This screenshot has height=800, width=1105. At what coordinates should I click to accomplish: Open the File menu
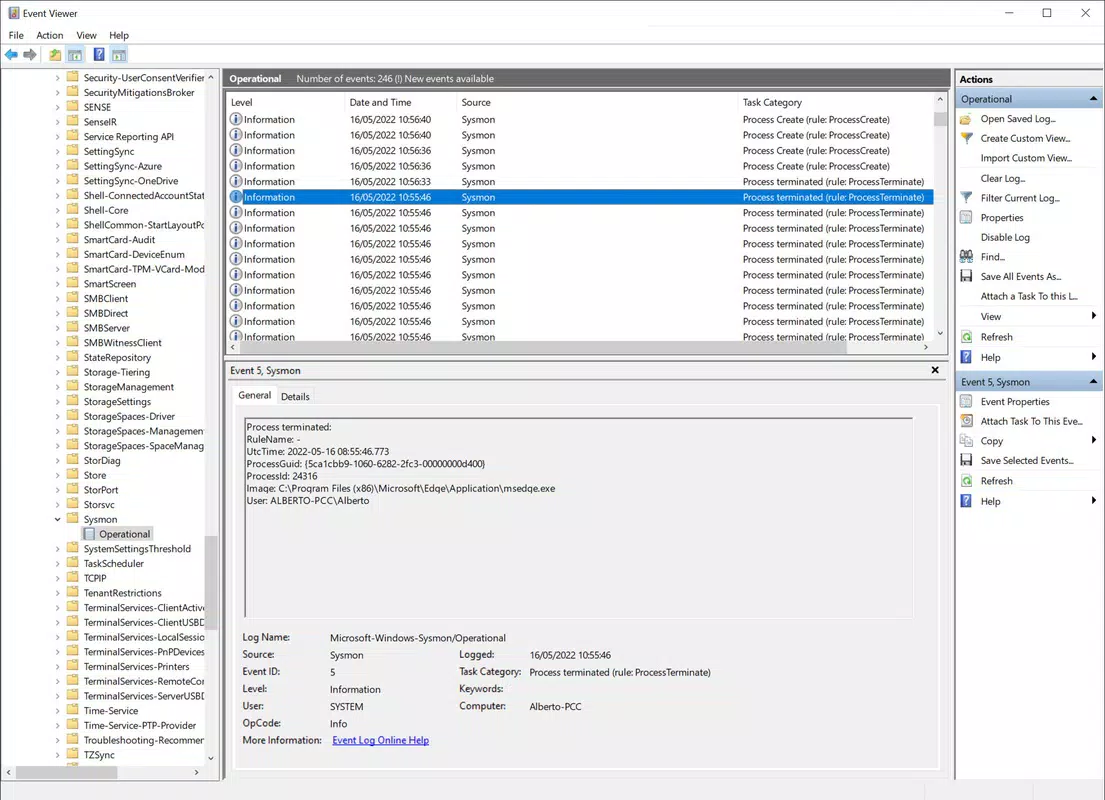16,35
